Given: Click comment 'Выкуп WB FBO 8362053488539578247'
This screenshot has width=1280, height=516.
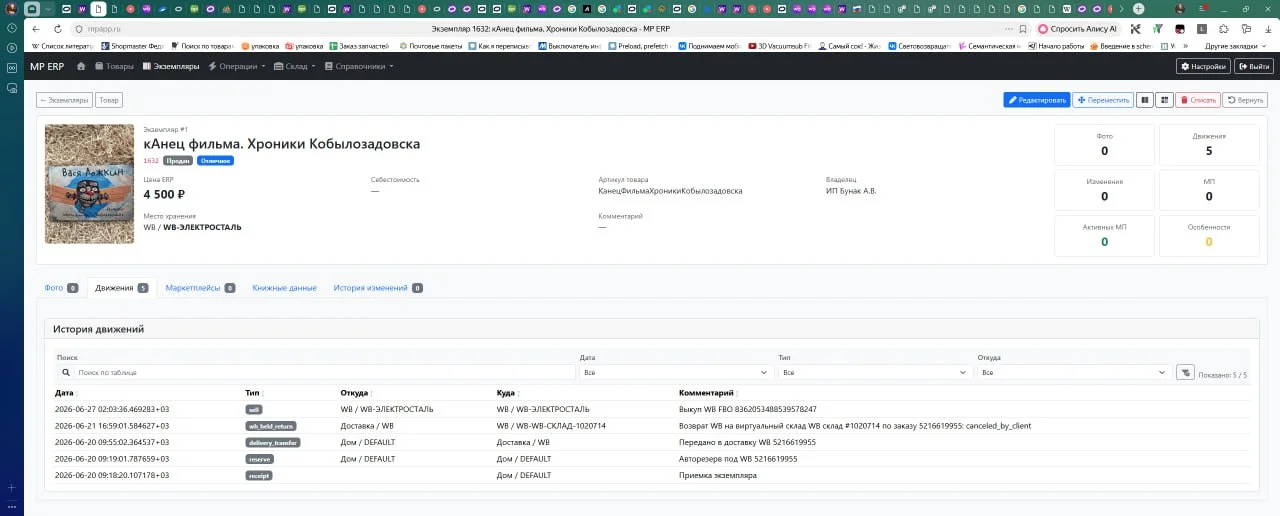Looking at the screenshot, I should tap(748, 409).
